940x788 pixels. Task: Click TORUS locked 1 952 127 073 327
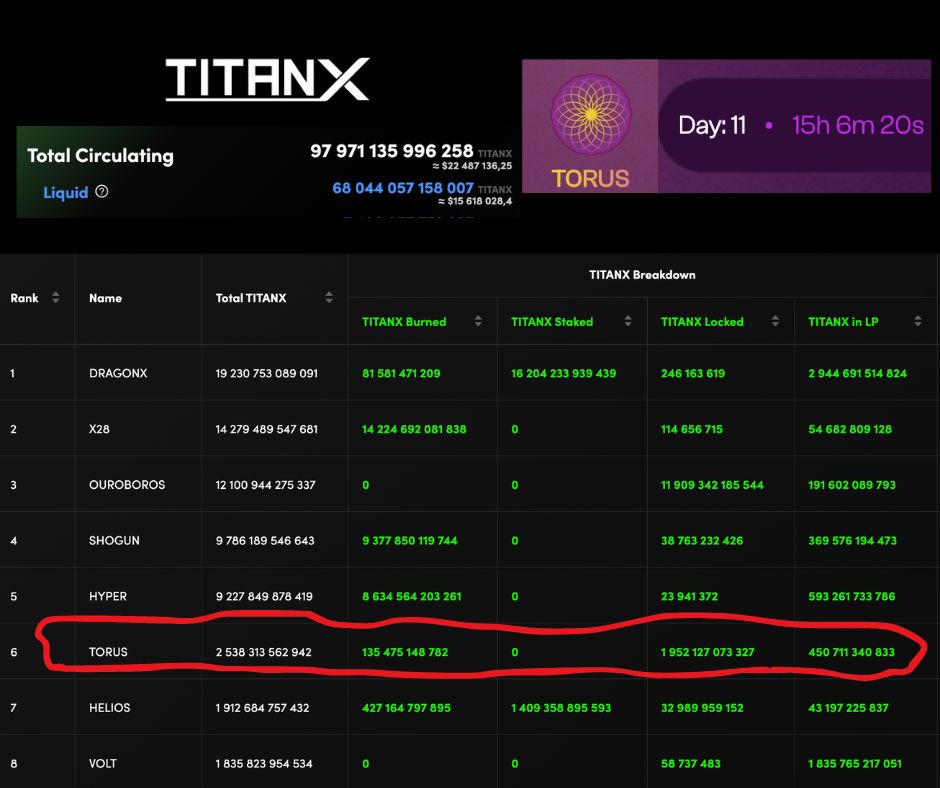(x=707, y=652)
